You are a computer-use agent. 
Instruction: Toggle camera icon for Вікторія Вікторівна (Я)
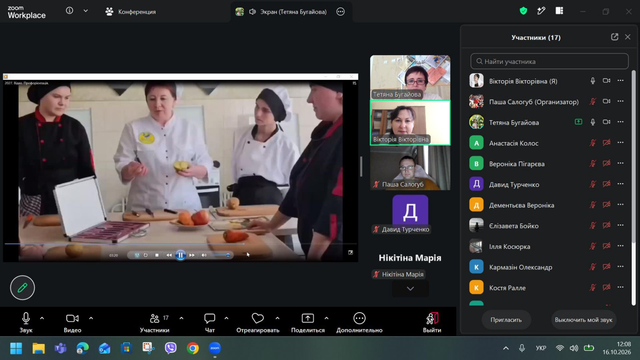click(x=607, y=81)
